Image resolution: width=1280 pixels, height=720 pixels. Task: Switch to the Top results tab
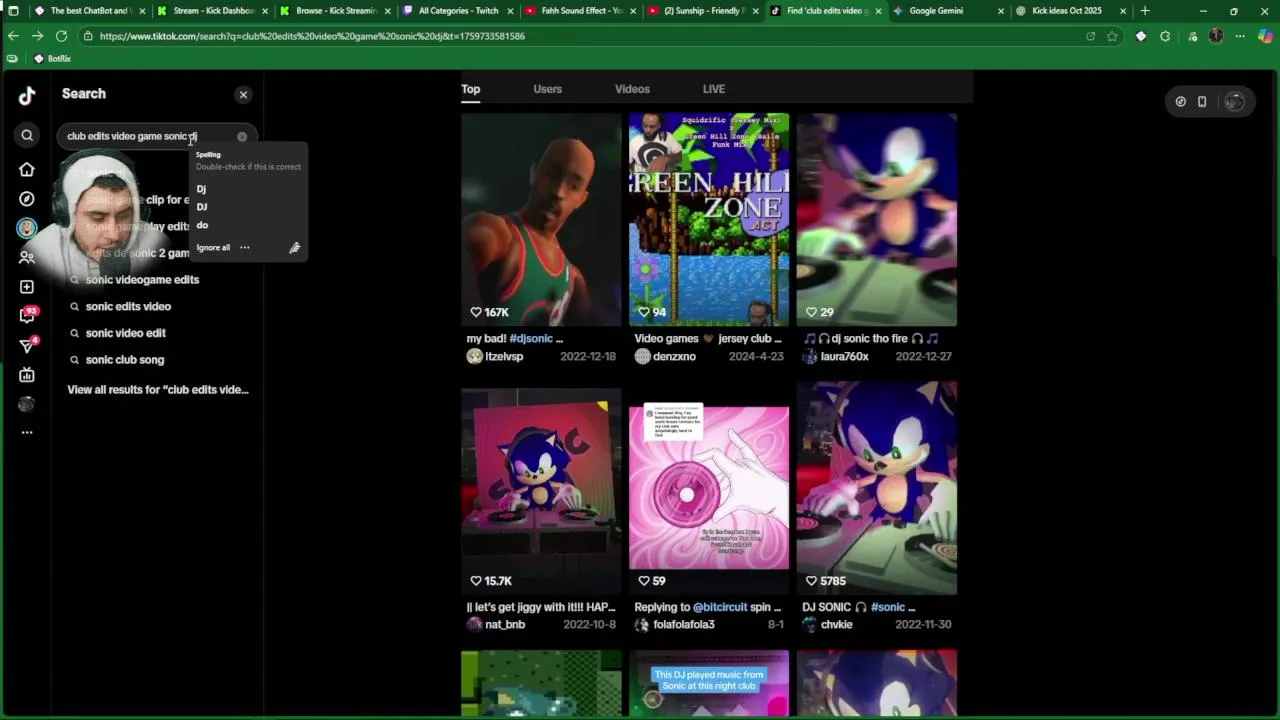click(470, 89)
